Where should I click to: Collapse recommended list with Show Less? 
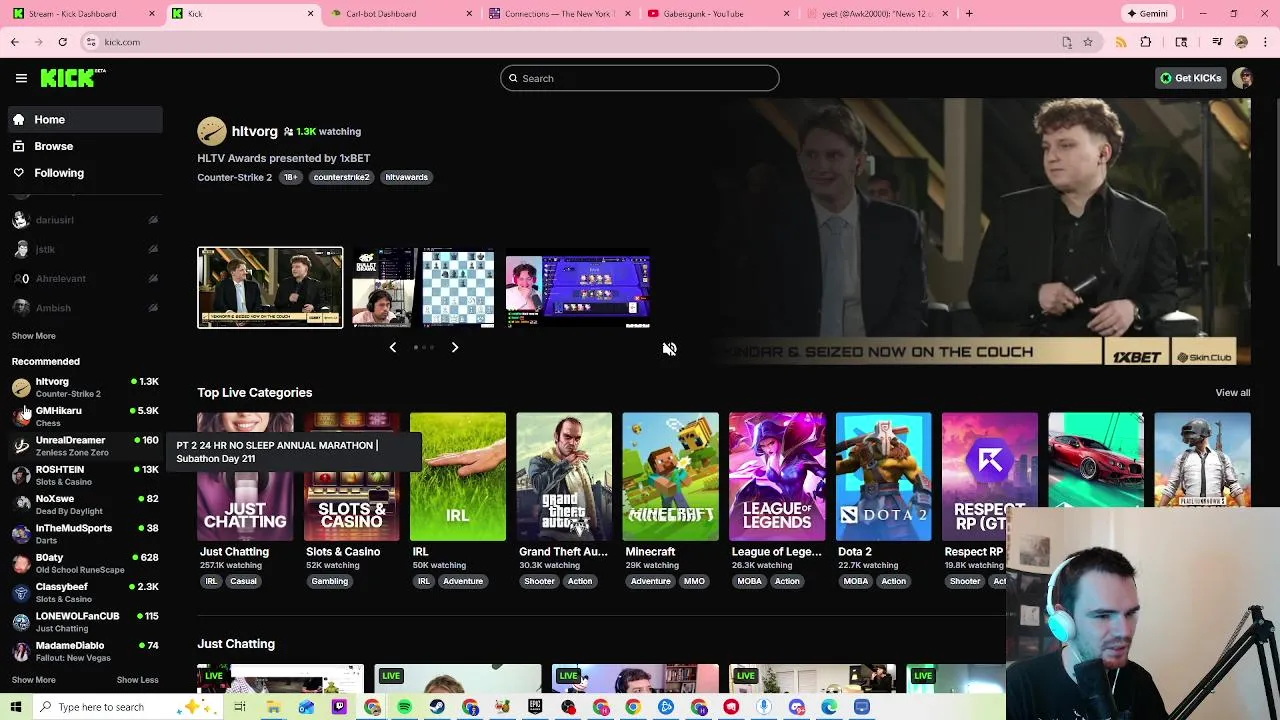tap(138, 680)
